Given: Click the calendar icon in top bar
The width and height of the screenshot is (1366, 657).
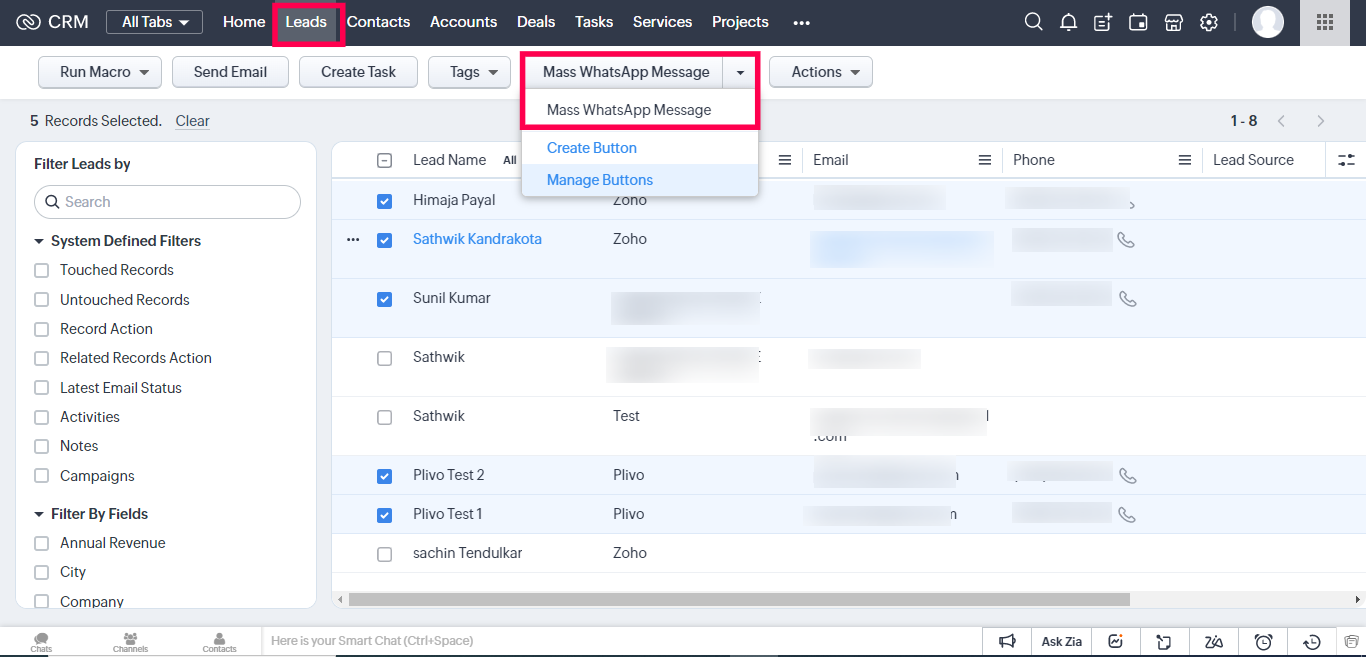Looking at the screenshot, I should pos(1138,22).
